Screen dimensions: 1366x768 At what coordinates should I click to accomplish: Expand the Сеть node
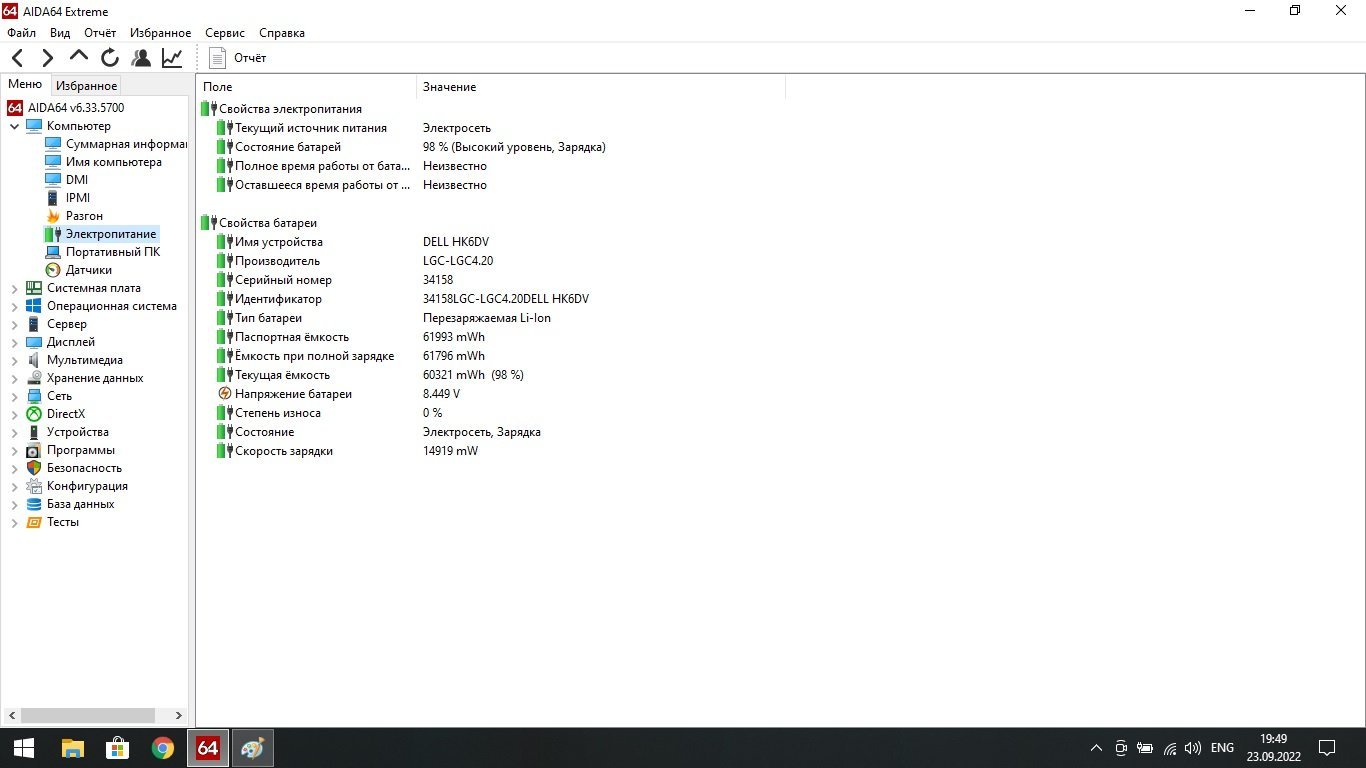point(15,396)
